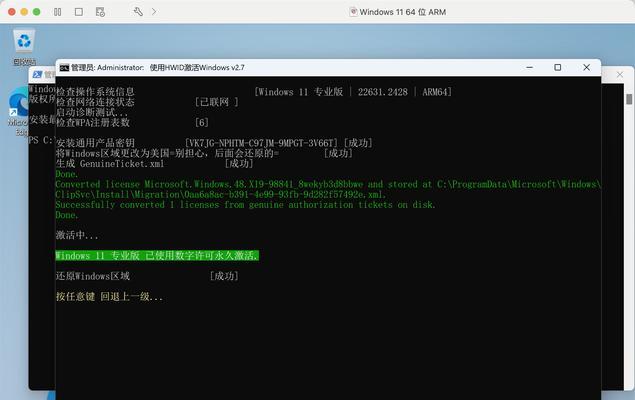635x400 pixels.
Task: Click the '管理员: Administrator' console title text
Action: (107, 68)
